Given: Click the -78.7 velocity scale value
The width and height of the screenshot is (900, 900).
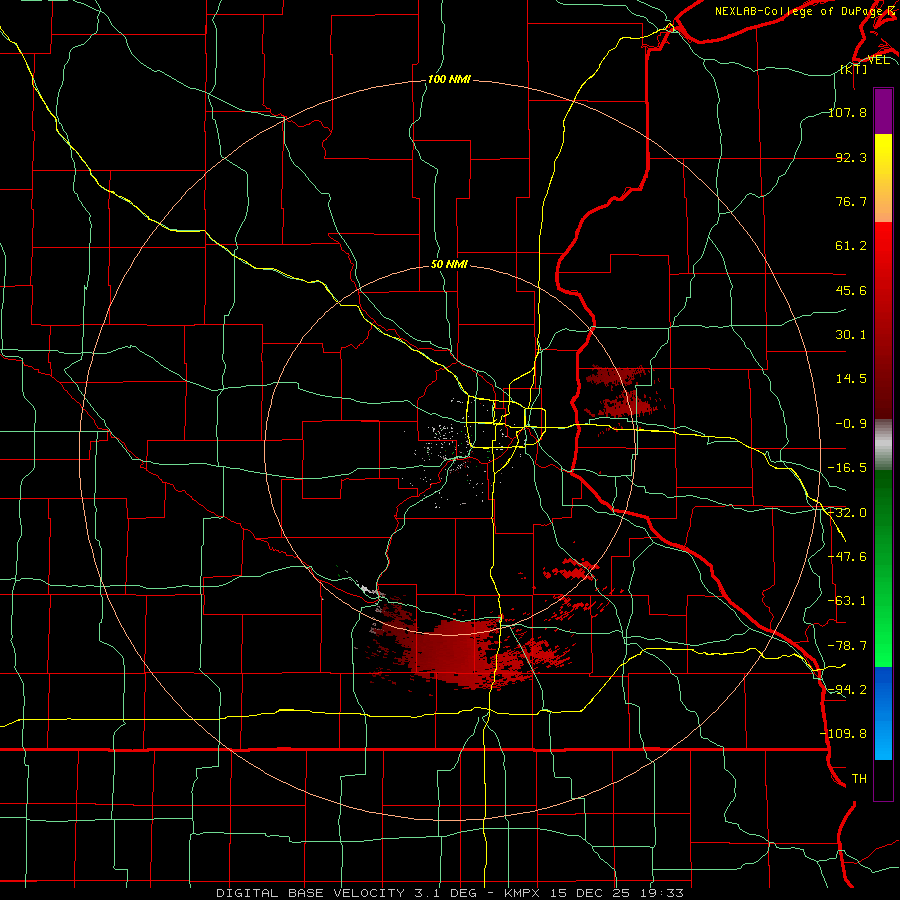Looking at the screenshot, I should tap(847, 646).
